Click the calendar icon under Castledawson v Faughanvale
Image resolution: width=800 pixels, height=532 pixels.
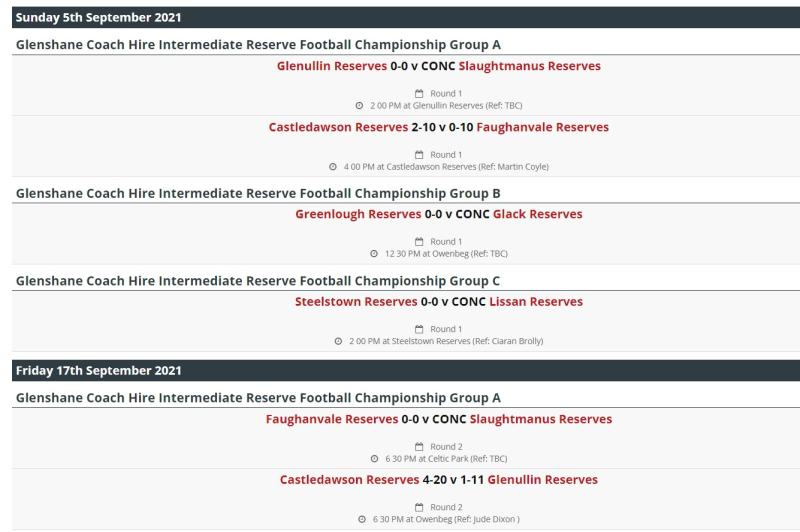coord(419,155)
